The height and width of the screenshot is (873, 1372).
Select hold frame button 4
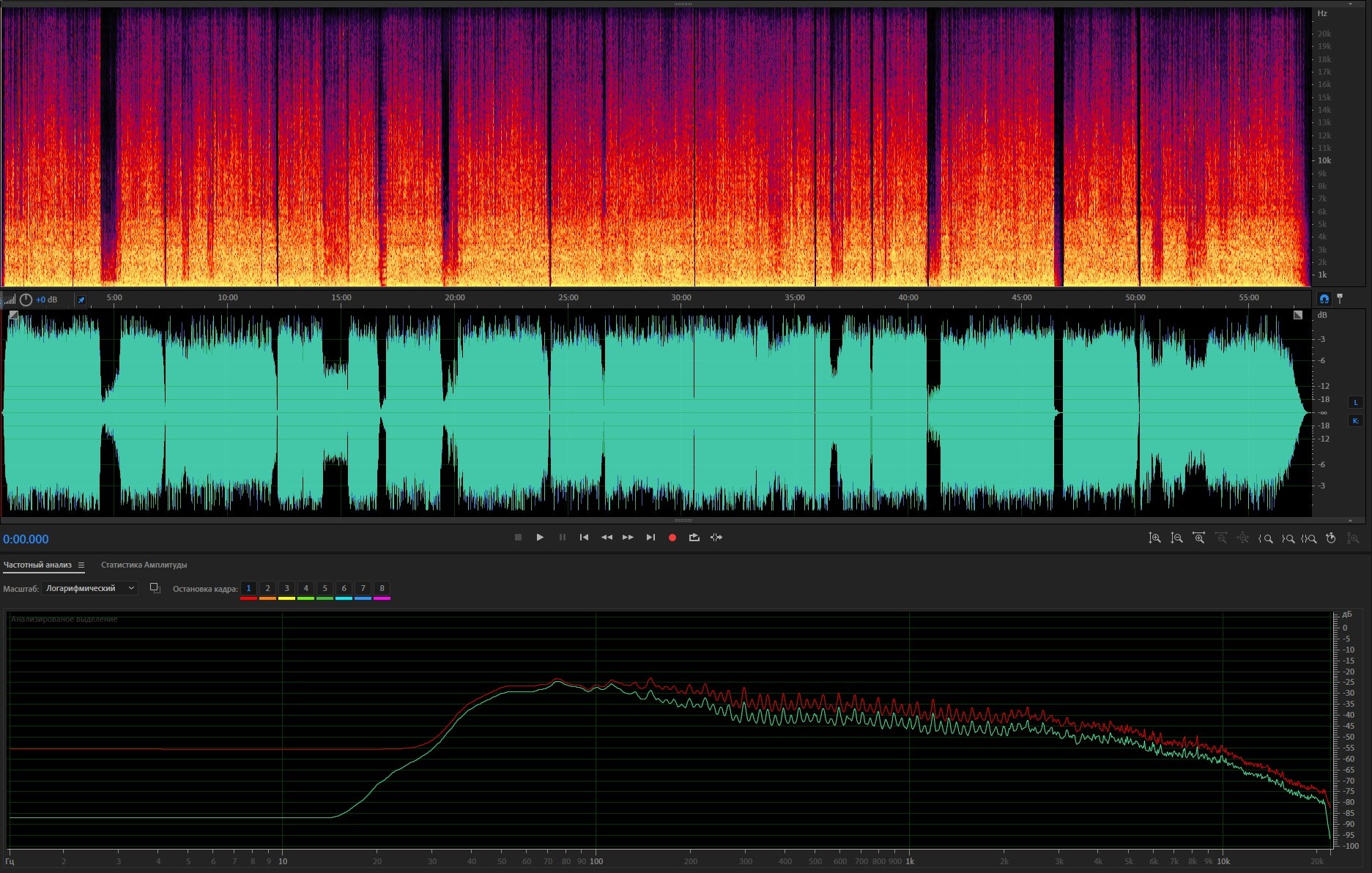pos(305,588)
